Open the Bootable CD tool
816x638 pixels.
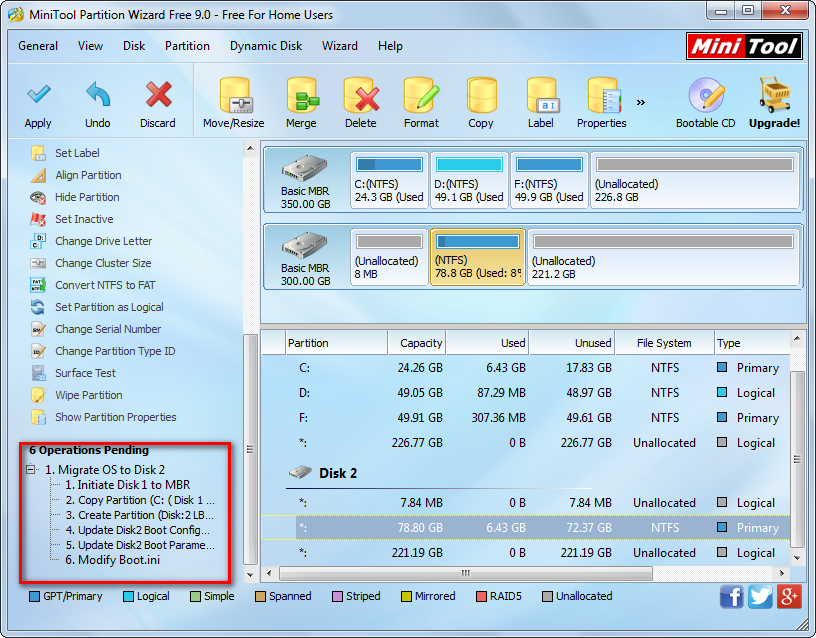tap(706, 103)
